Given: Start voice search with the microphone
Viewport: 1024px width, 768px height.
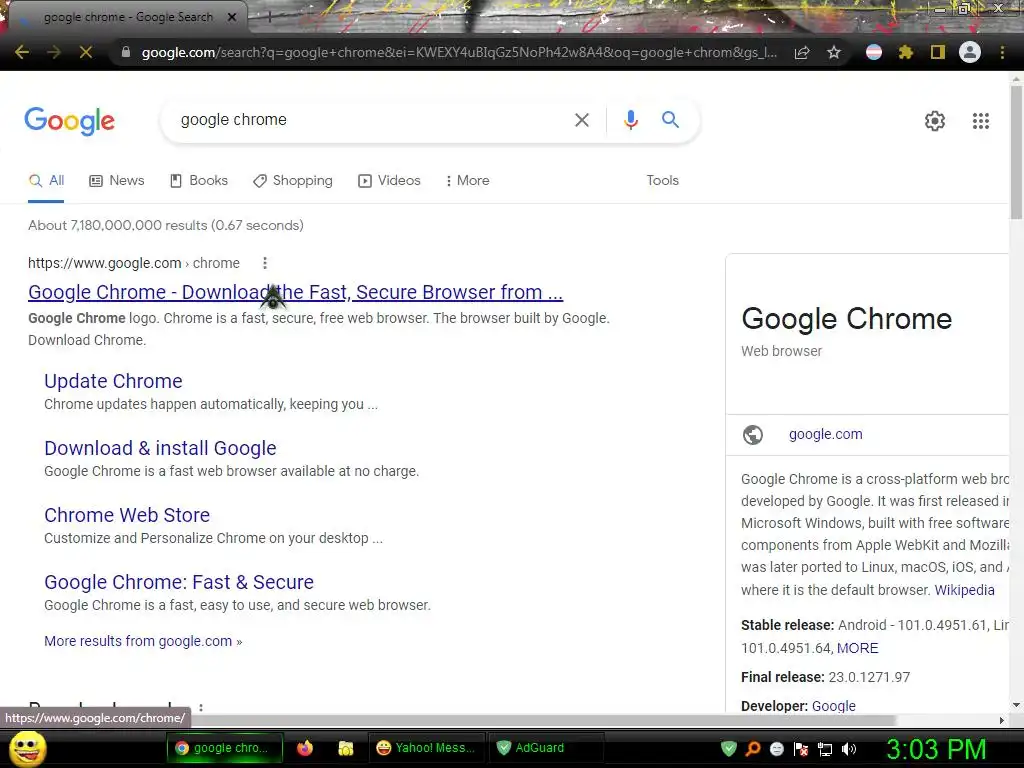Looking at the screenshot, I should click(x=631, y=120).
